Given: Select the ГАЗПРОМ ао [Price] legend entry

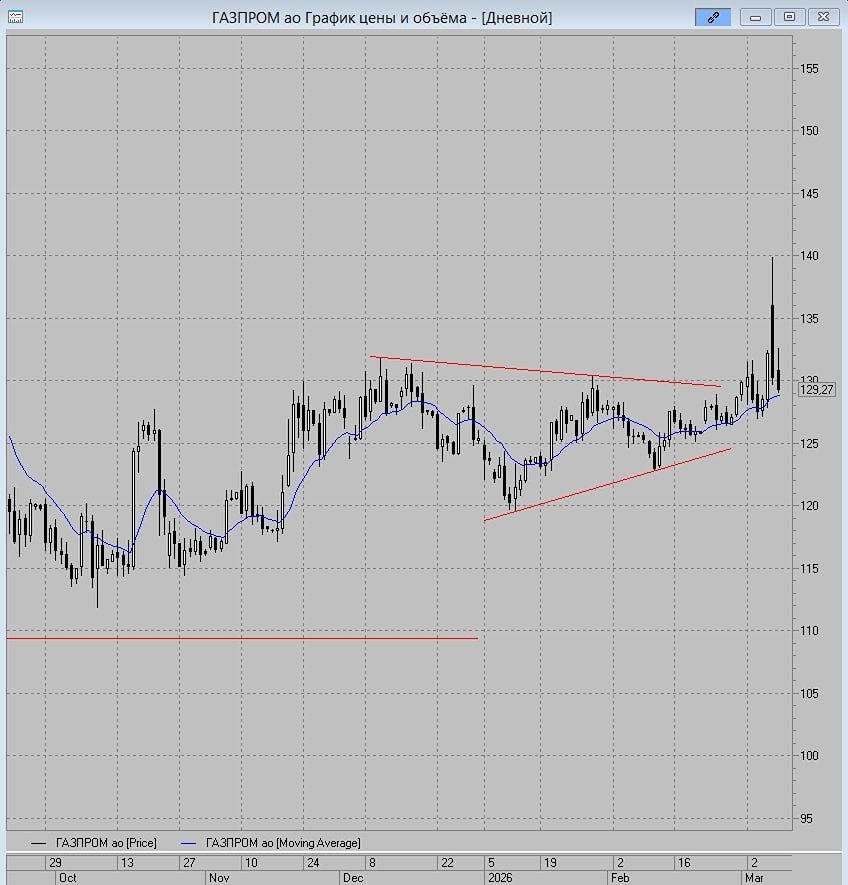Looking at the screenshot, I should (94, 843).
